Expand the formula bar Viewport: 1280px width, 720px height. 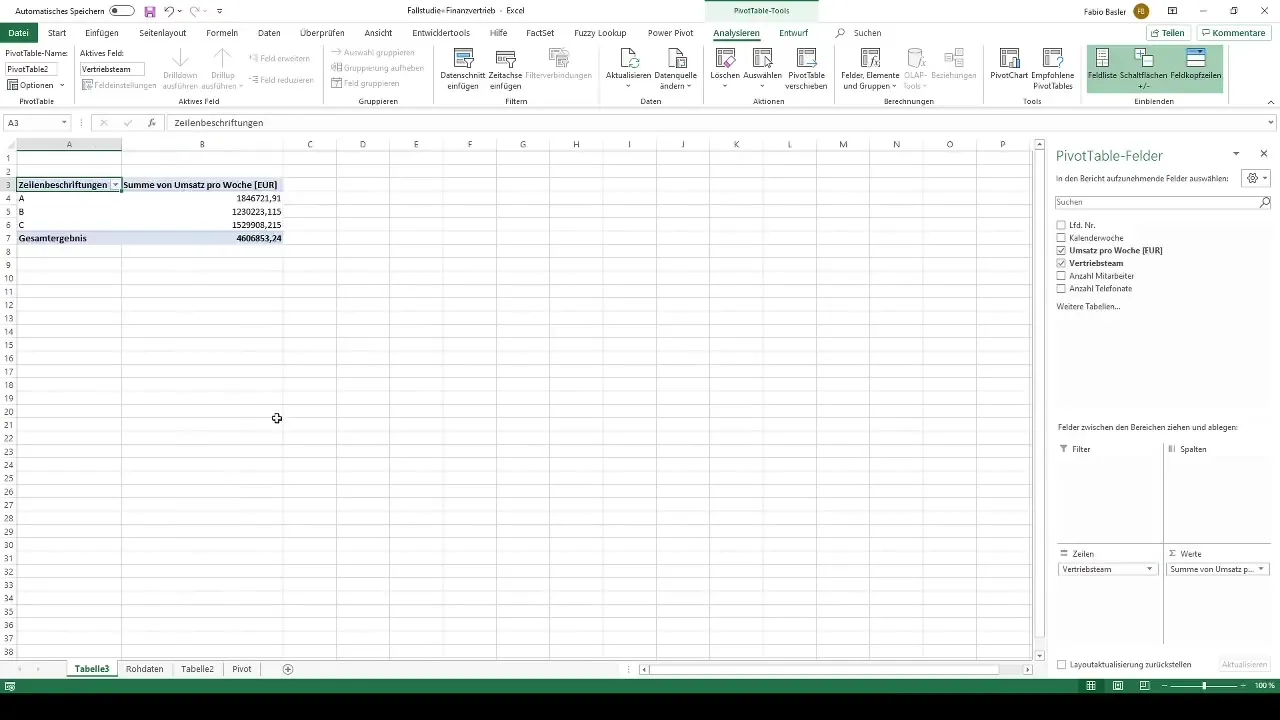(x=1271, y=123)
